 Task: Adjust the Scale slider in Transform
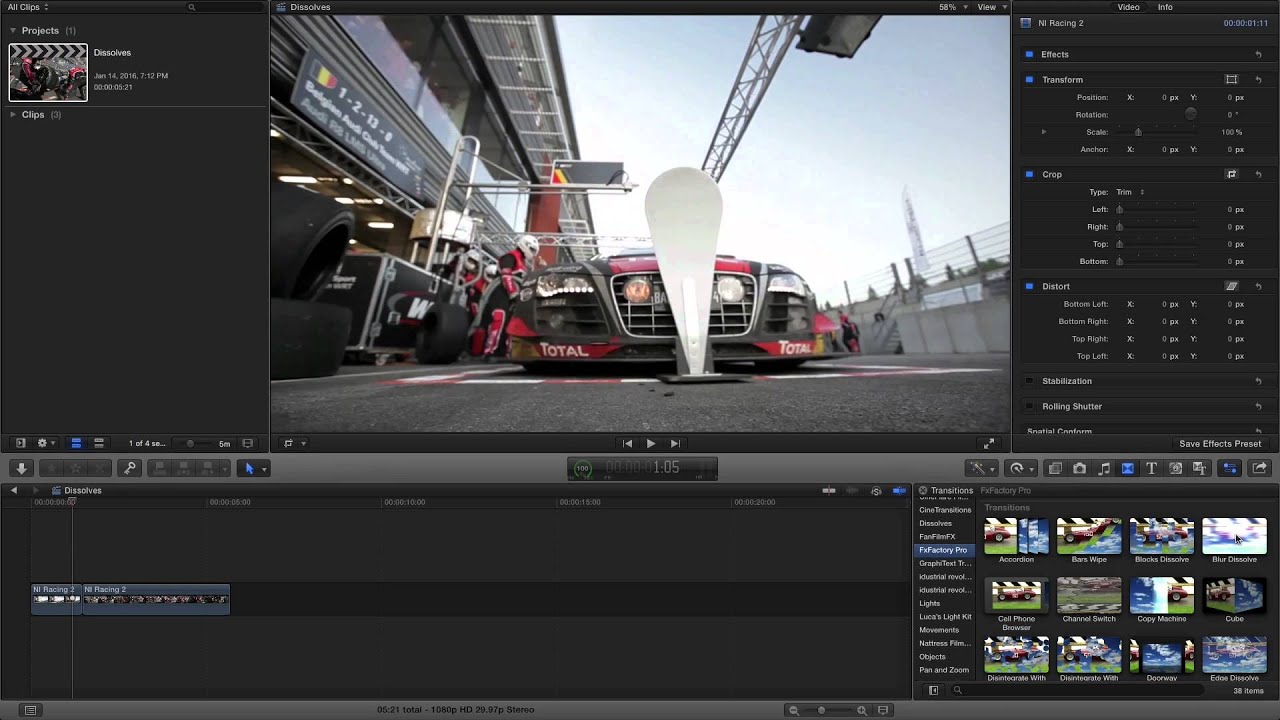pyautogui.click(x=1138, y=132)
